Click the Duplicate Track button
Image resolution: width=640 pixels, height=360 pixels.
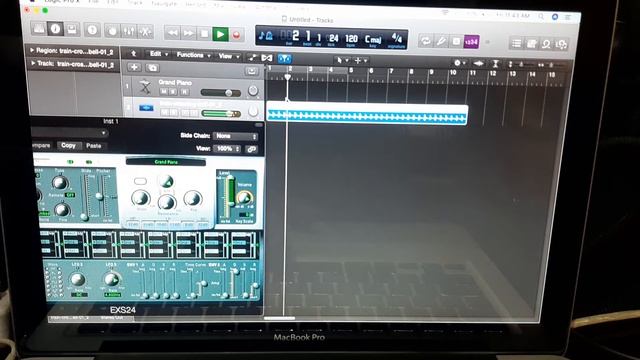tap(153, 68)
